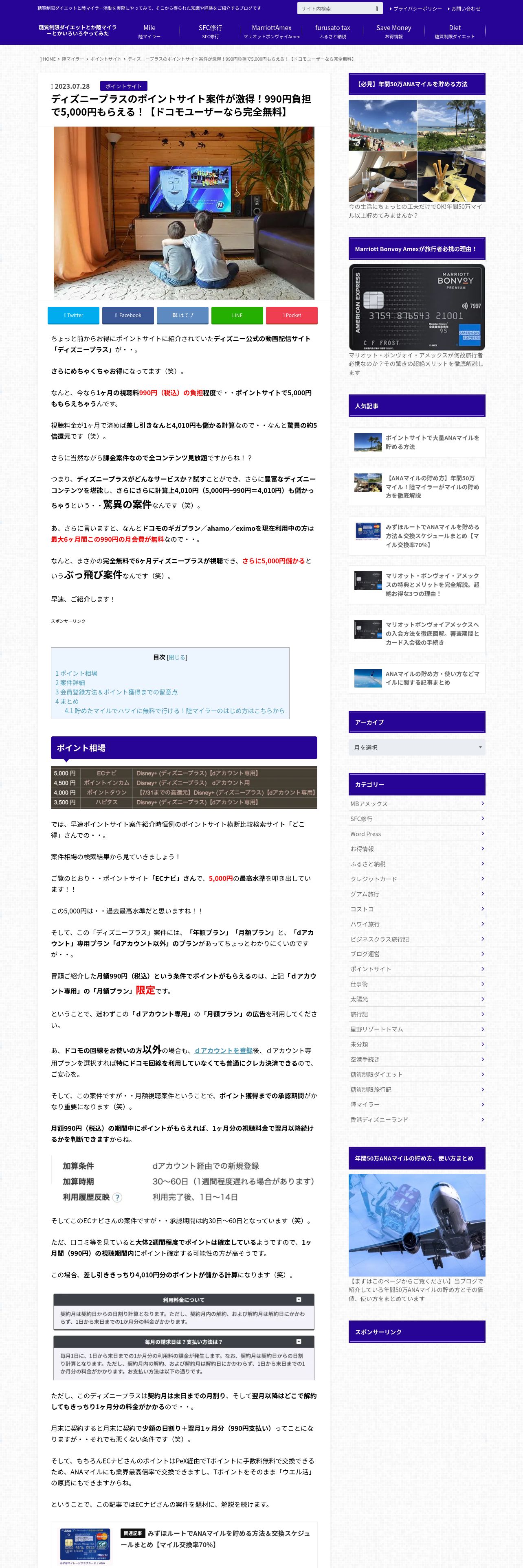Open the 空港手続き category
Viewport: 523px width, 1568px height.
[x=416, y=1059]
